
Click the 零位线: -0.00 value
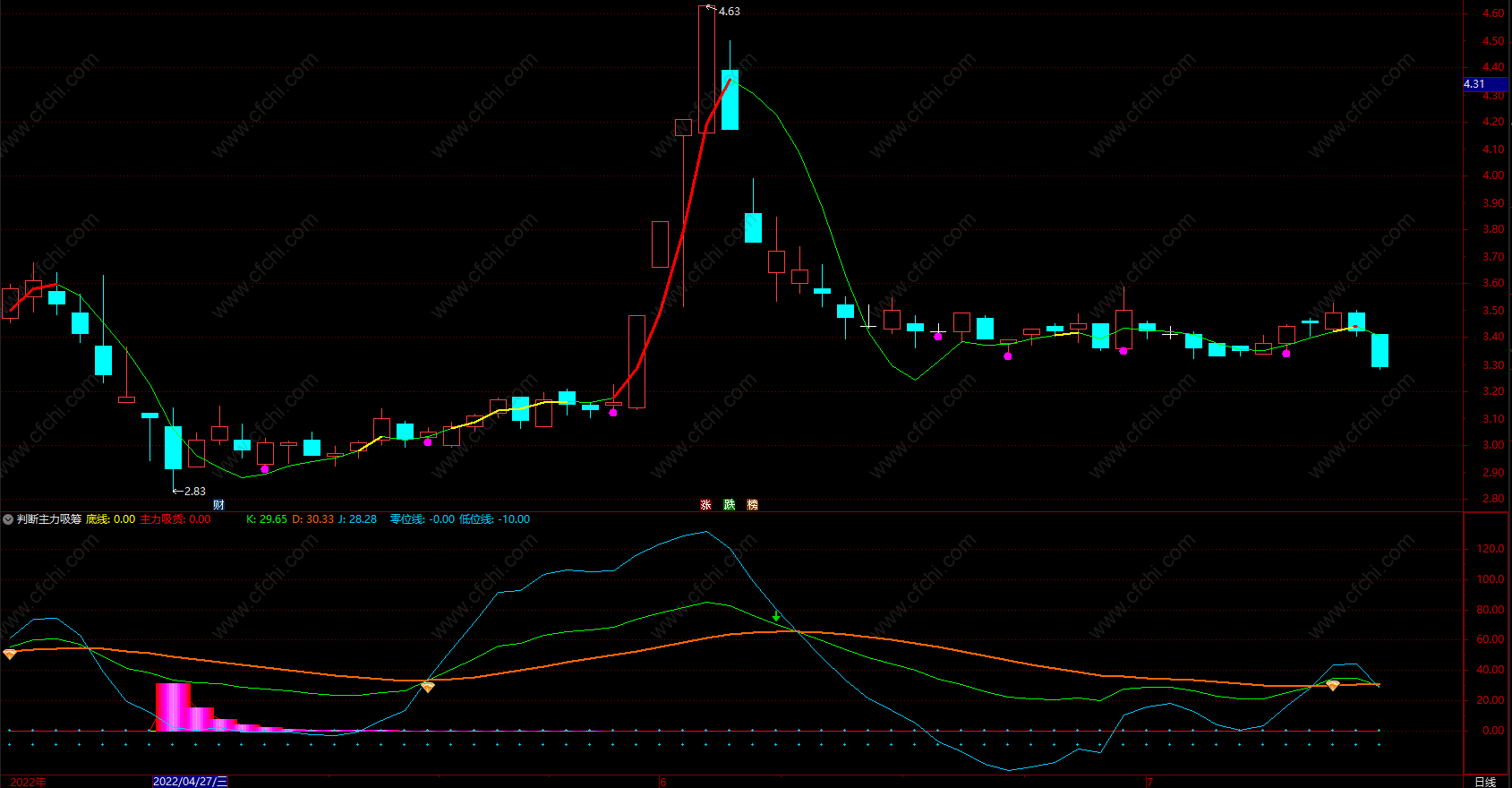423,519
